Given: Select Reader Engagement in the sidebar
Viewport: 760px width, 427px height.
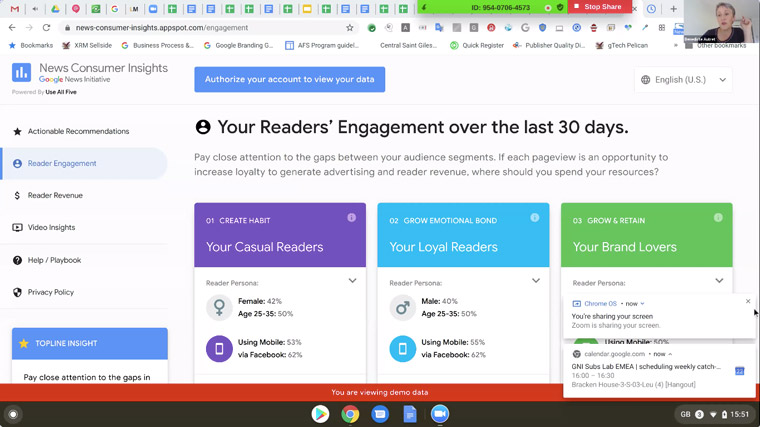Looking at the screenshot, I should (84, 163).
